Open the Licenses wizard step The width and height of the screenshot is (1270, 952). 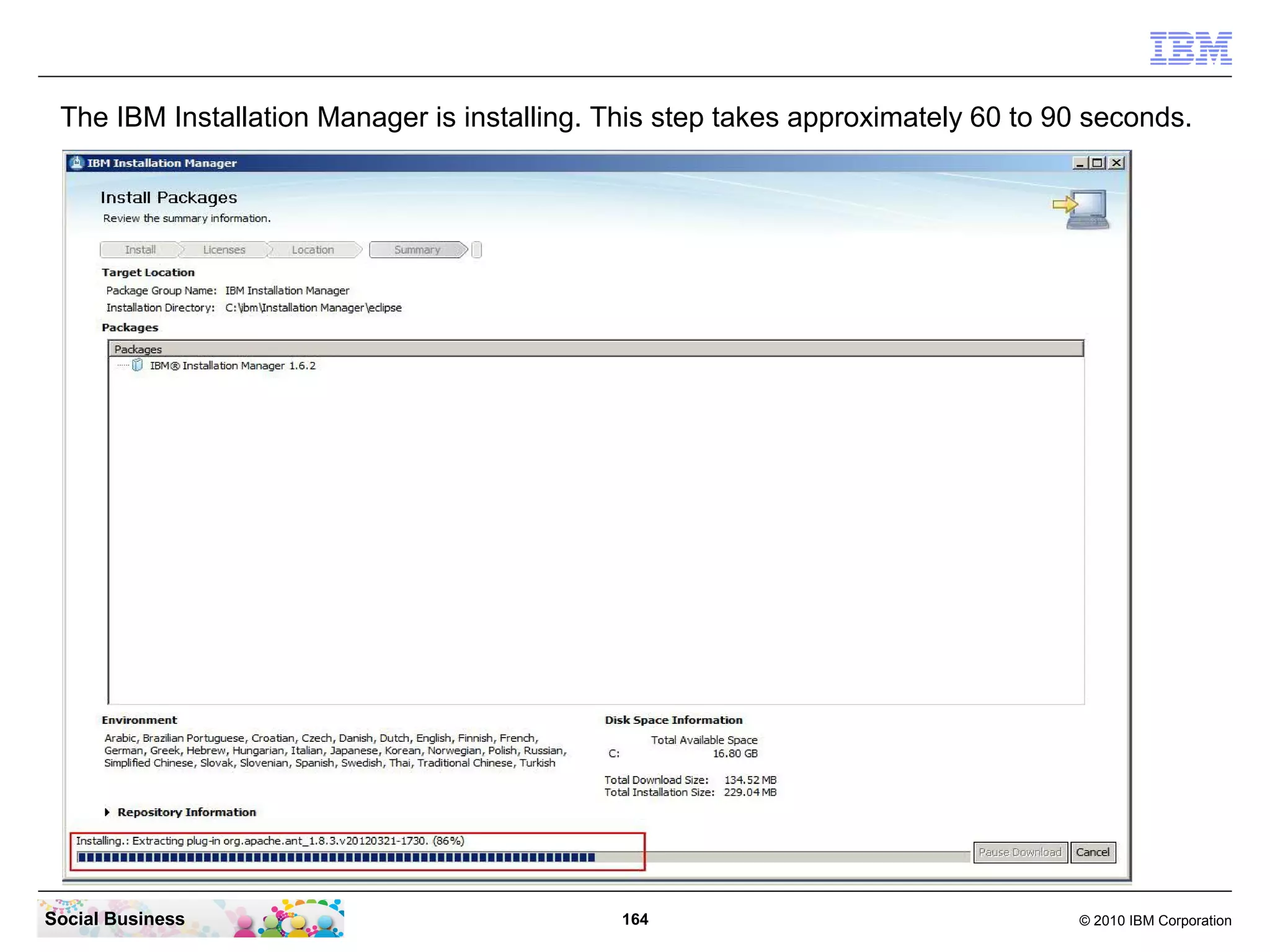coord(224,250)
